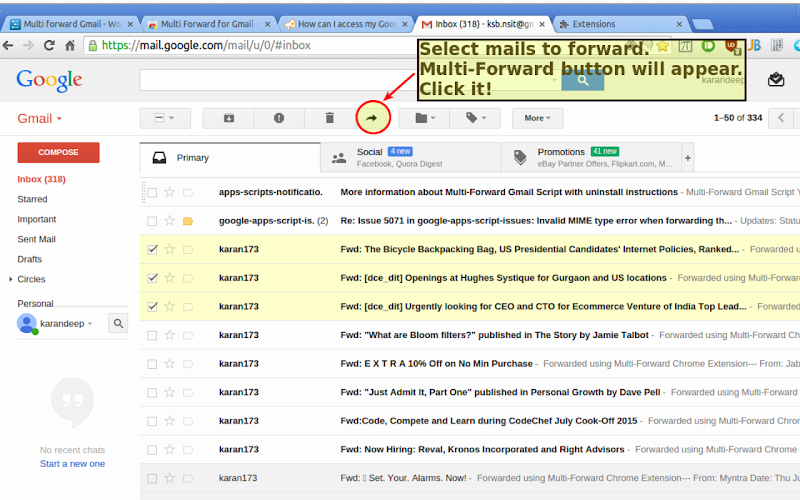800x500 pixels.
Task: Archive the selected mails
Action: (229, 118)
